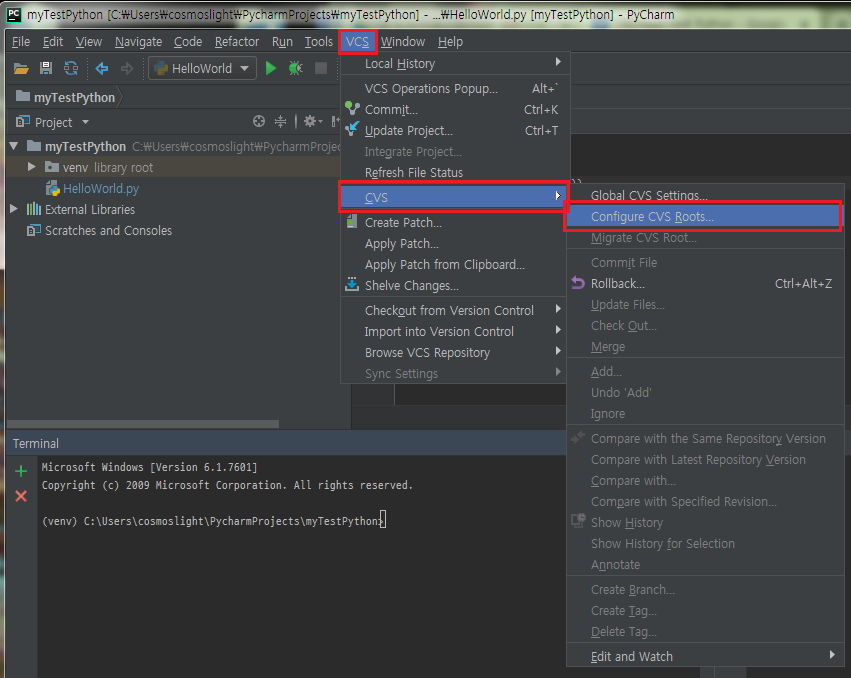The width and height of the screenshot is (851, 678).
Task: Close terminal session with red X icon
Action: (21, 496)
